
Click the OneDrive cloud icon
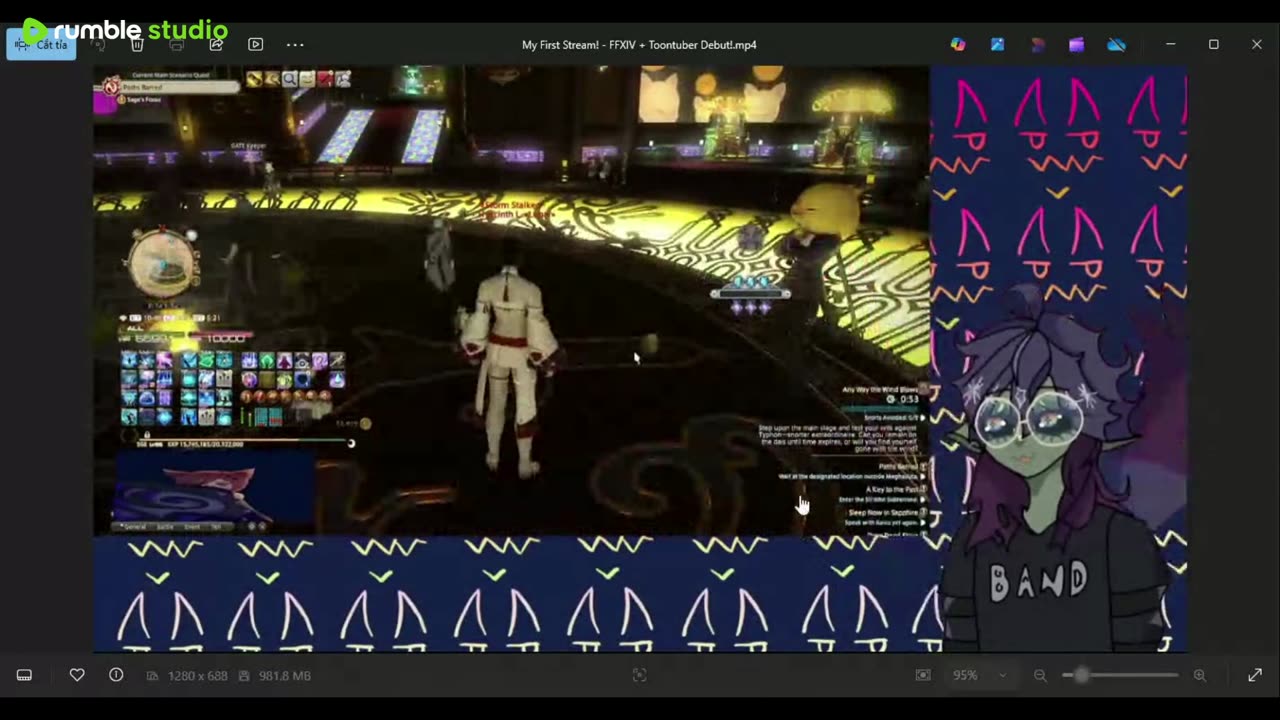click(1116, 45)
